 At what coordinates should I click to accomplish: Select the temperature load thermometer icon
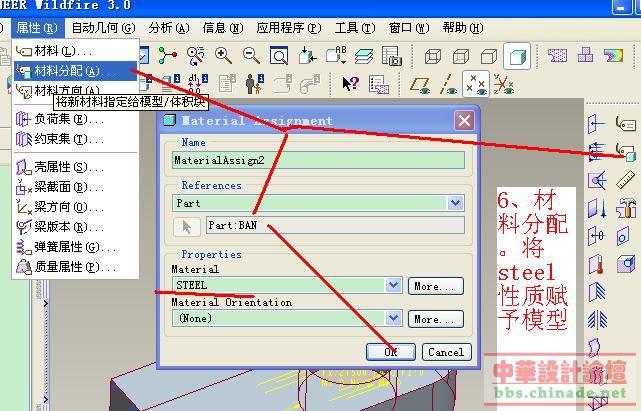pyautogui.click(x=596, y=265)
